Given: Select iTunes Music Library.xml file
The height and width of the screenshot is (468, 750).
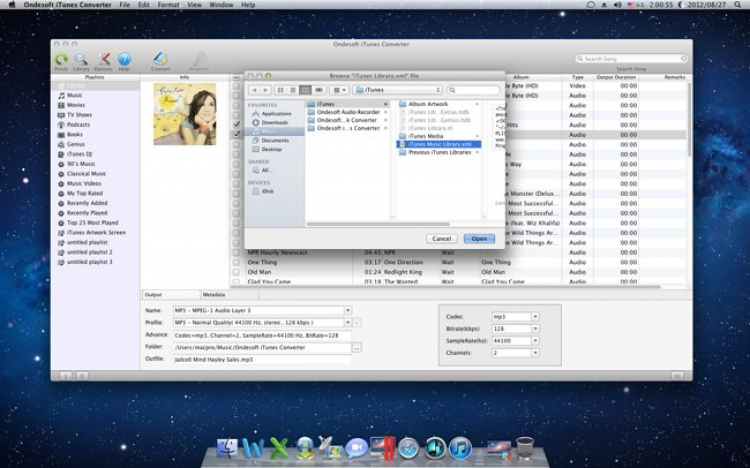Looking at the screenshot, I should click(x=439, y=144).
